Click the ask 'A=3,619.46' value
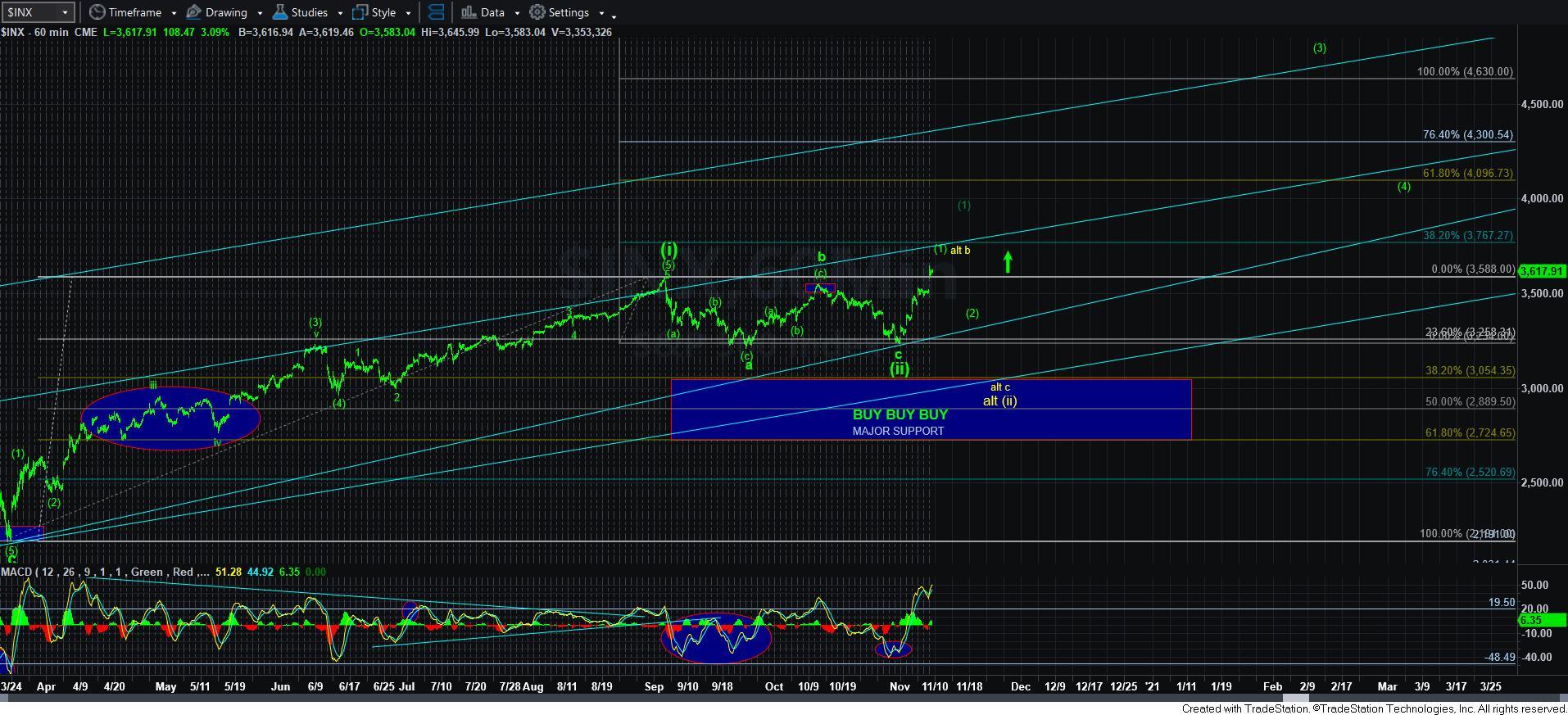The image size is (1568, 715). [x=326, y=32]
